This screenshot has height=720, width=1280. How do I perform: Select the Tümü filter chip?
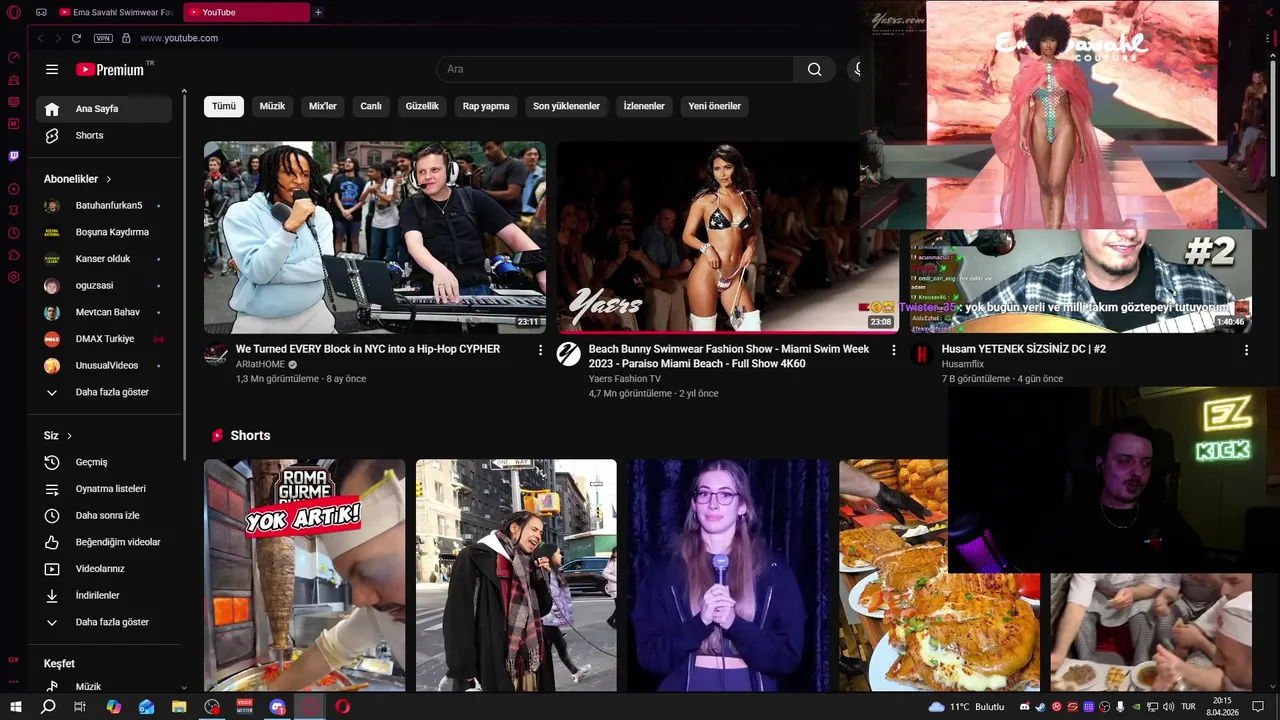coord(224,106)
